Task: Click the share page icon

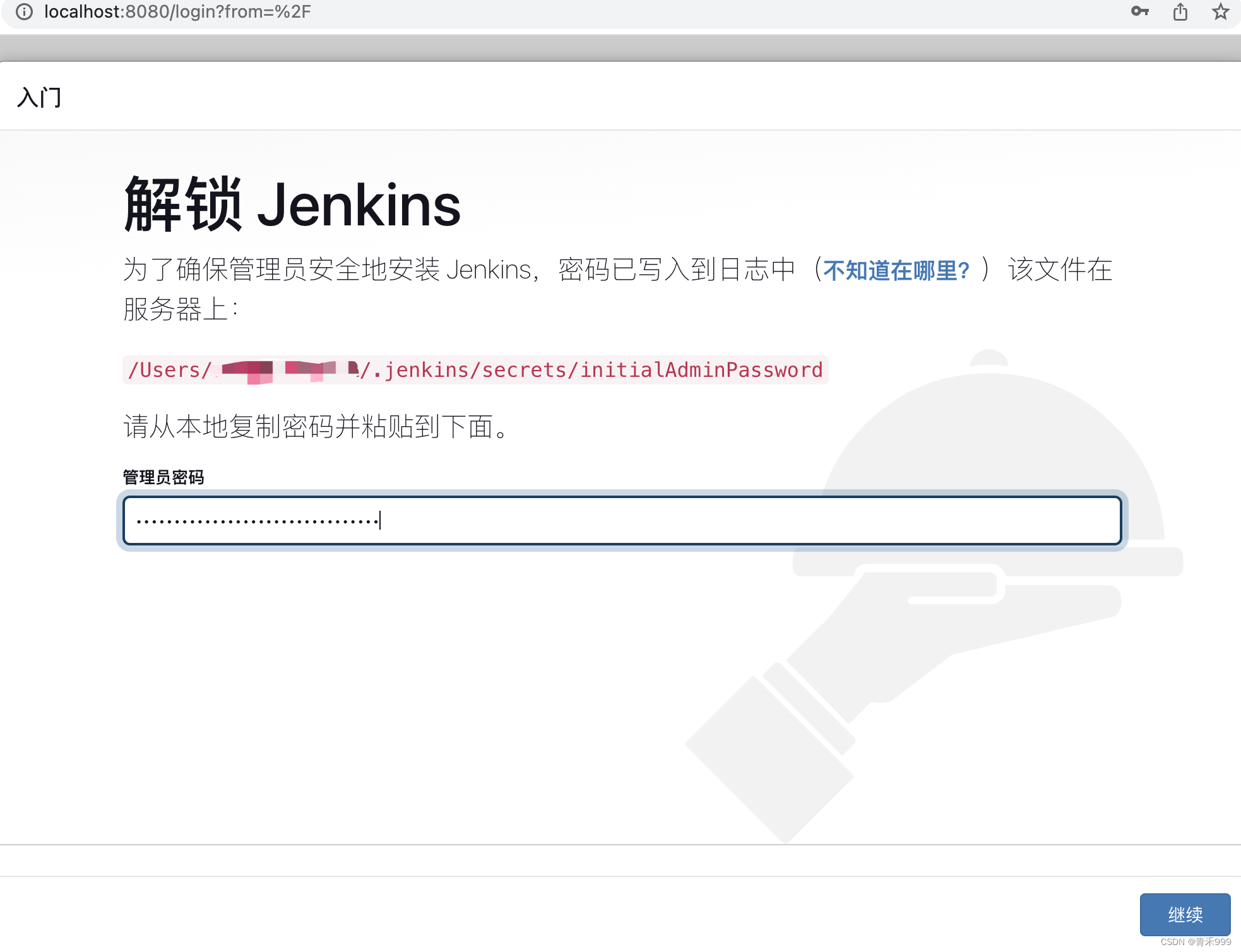Action: click(x=1180, y=11)
